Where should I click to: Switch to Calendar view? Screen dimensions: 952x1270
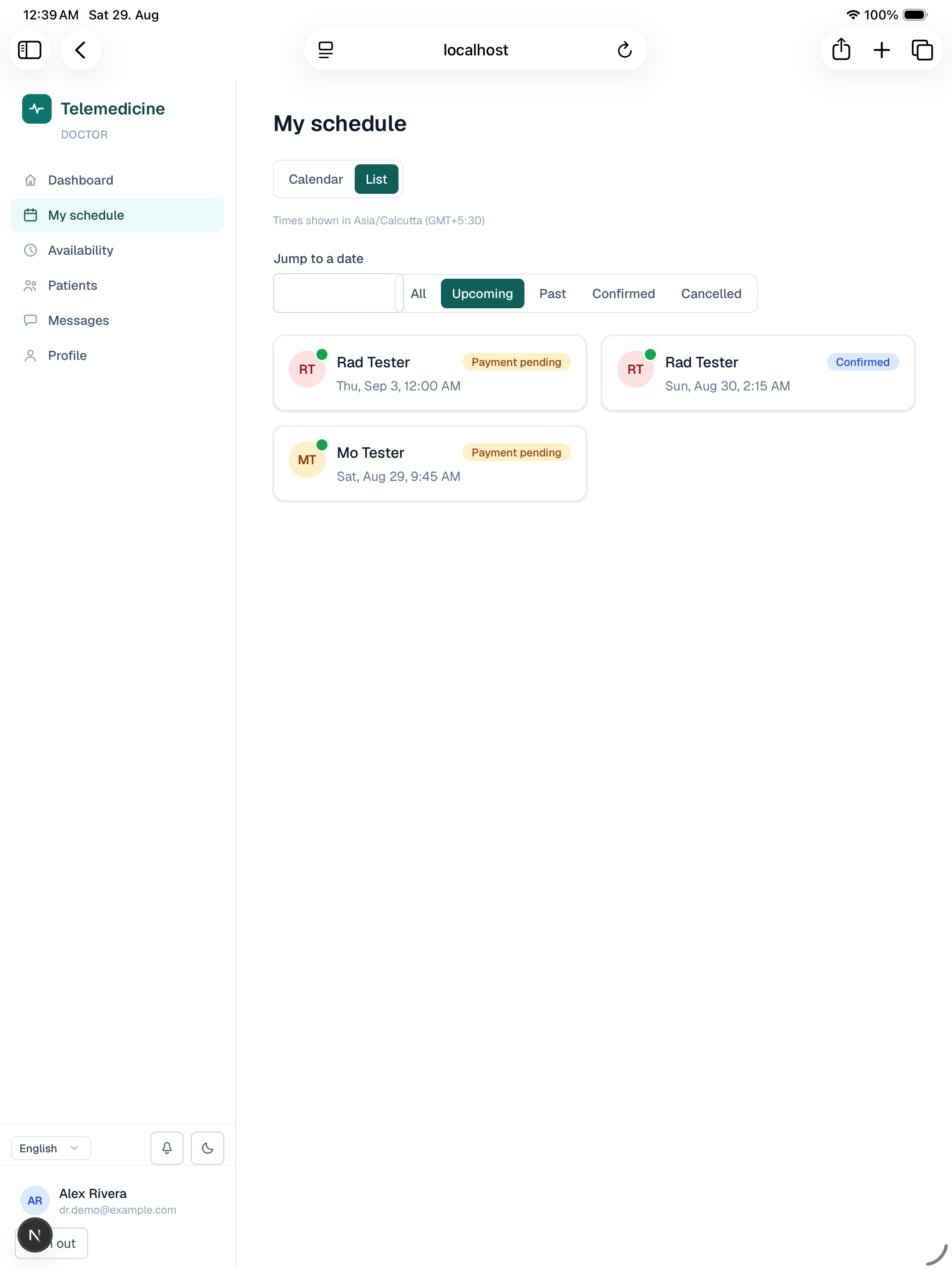[315, 179]
